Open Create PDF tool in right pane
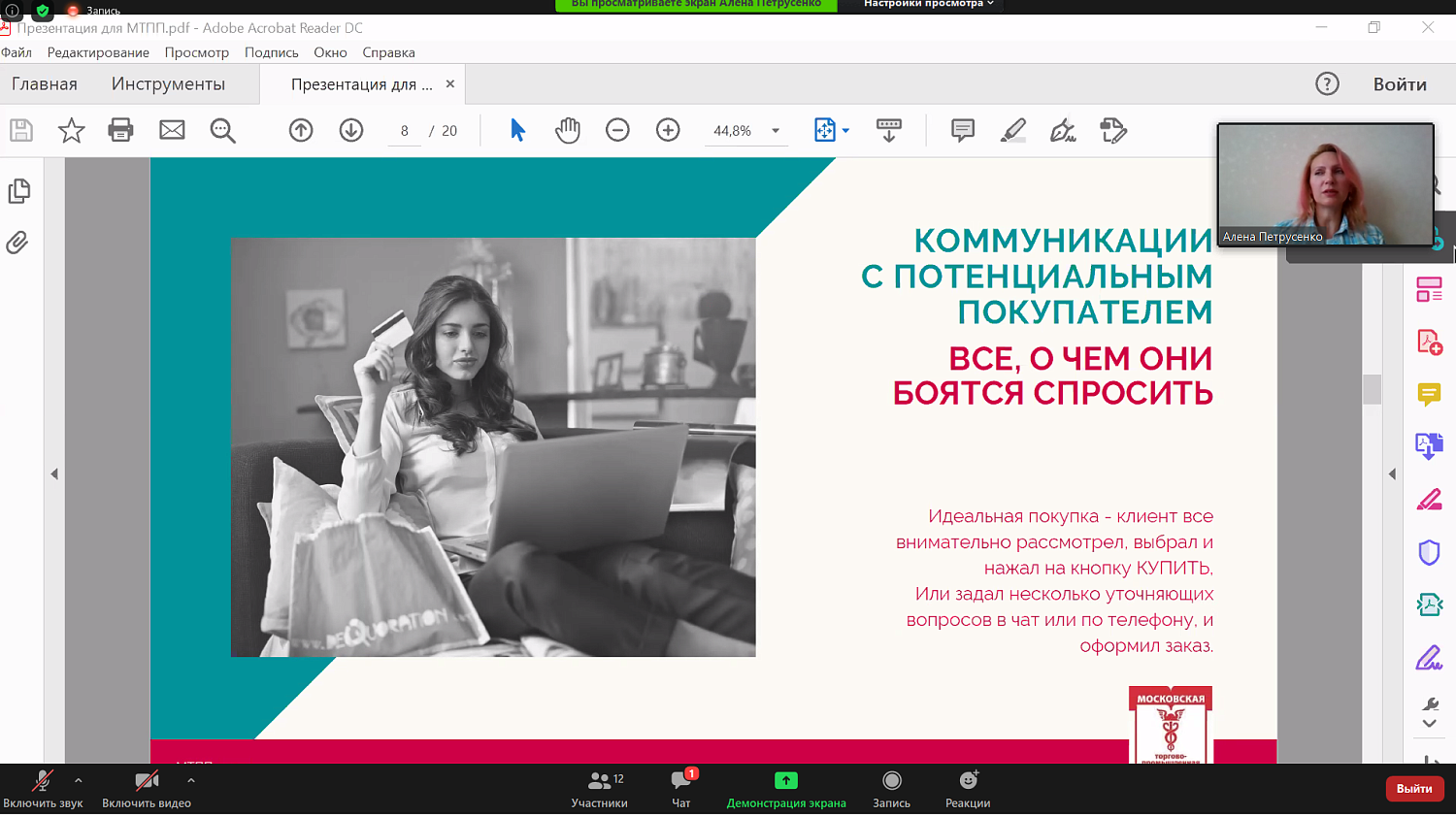The width and height of the screenshot is (1456, 817). pyautogui.click(x=1429, y=342)
